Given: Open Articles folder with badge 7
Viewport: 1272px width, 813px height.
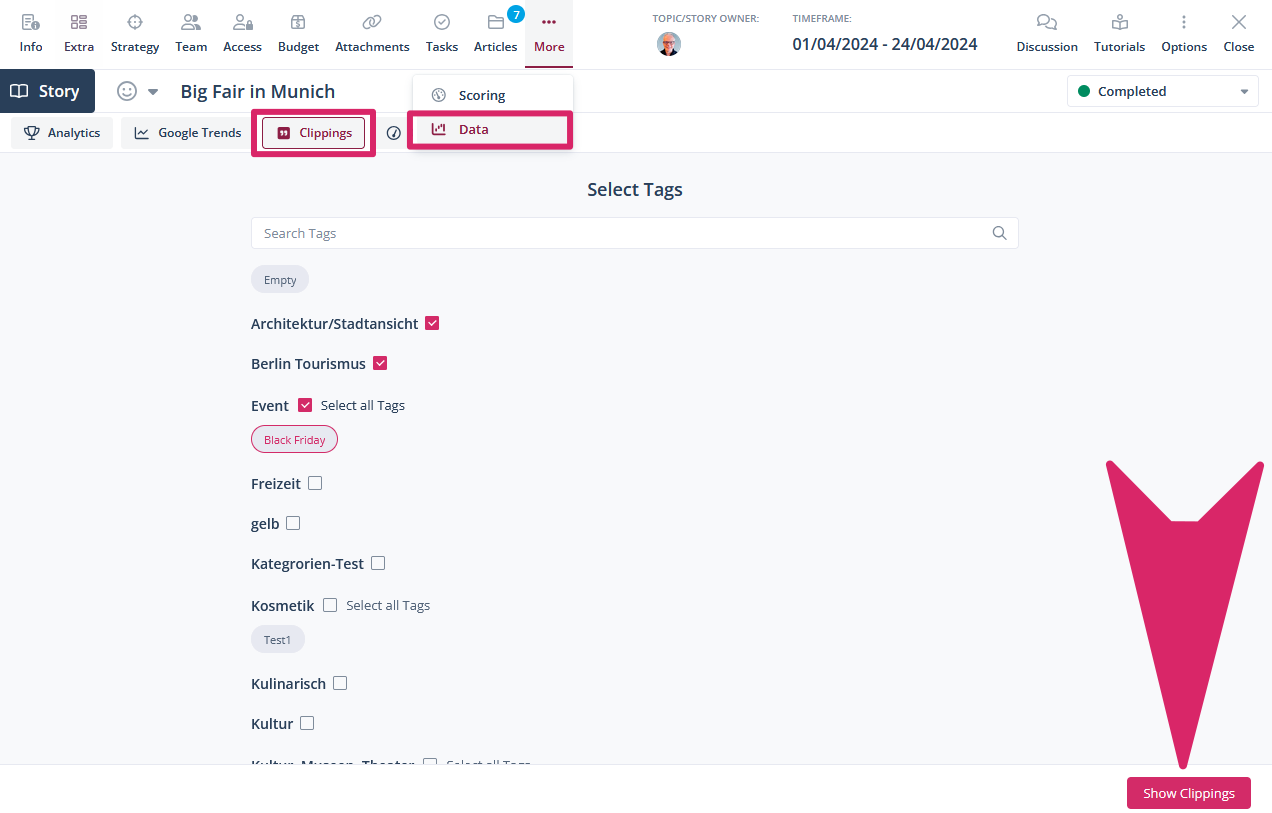Looking at the screenshot, I should pos(496,23).
